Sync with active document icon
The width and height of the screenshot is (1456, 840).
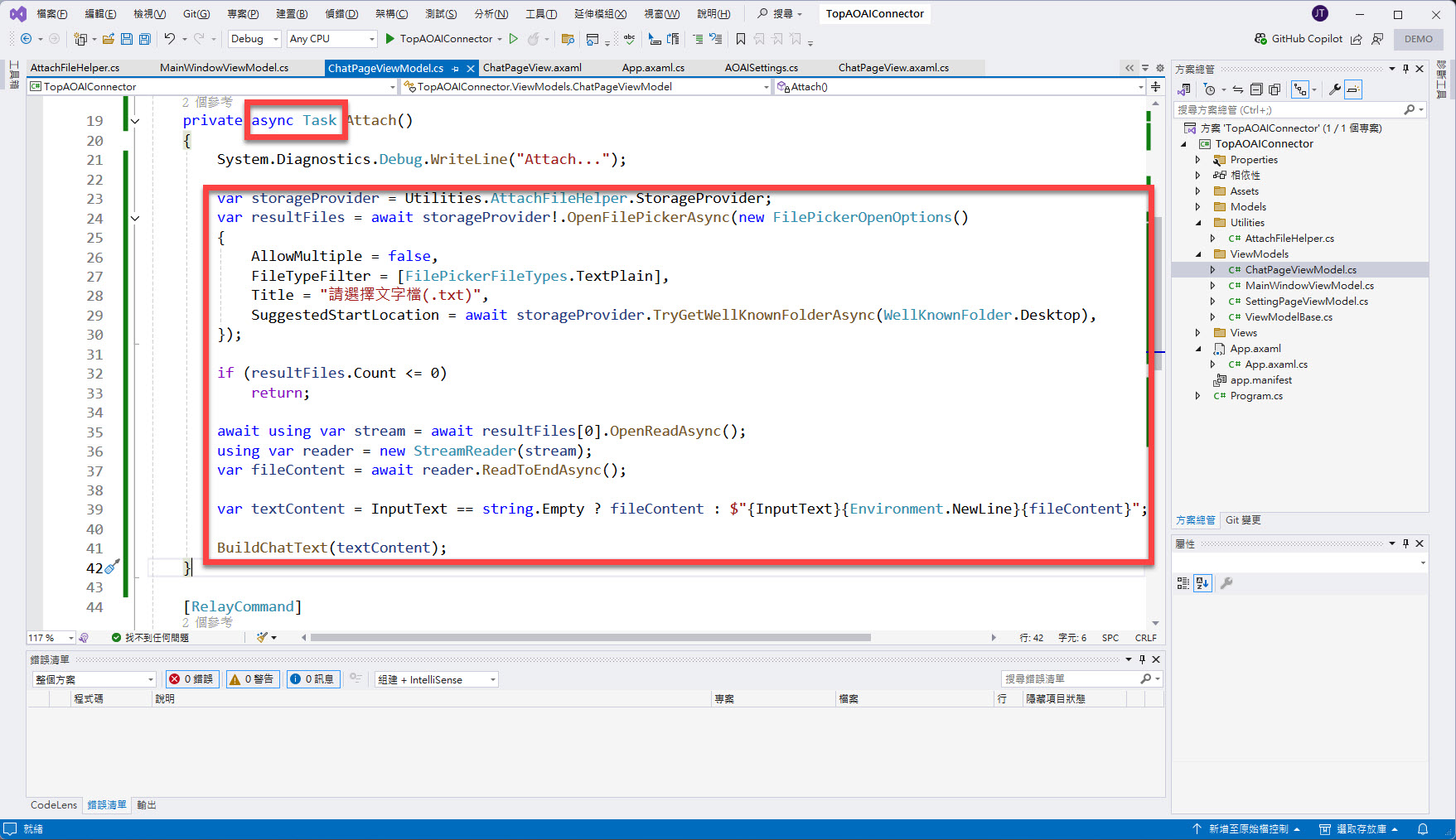(1237, 89)
